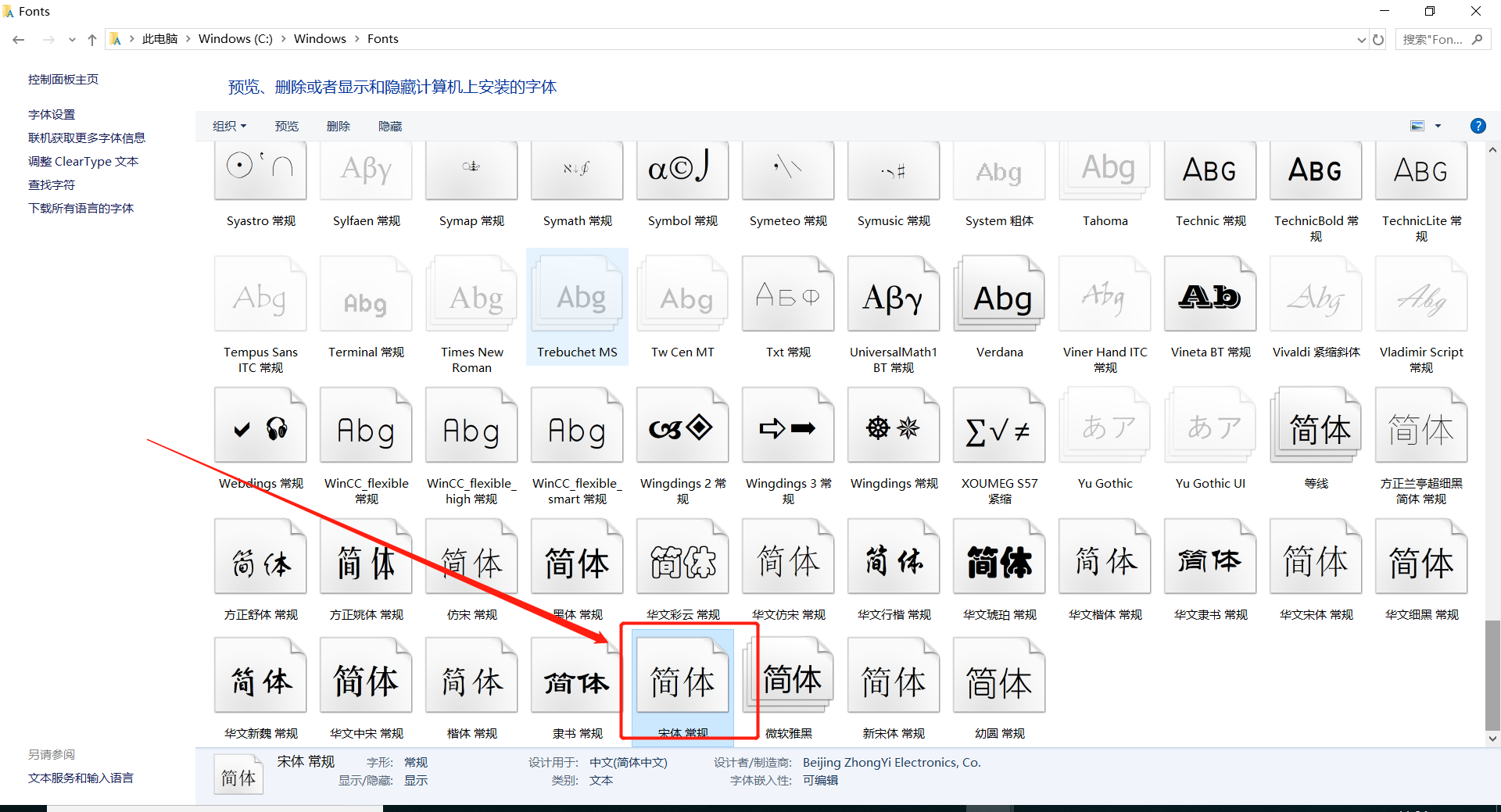This screenshot has height=812, width=1501.
Task: Open recent locations dropdown arrow
Action: tap(72, 39)
